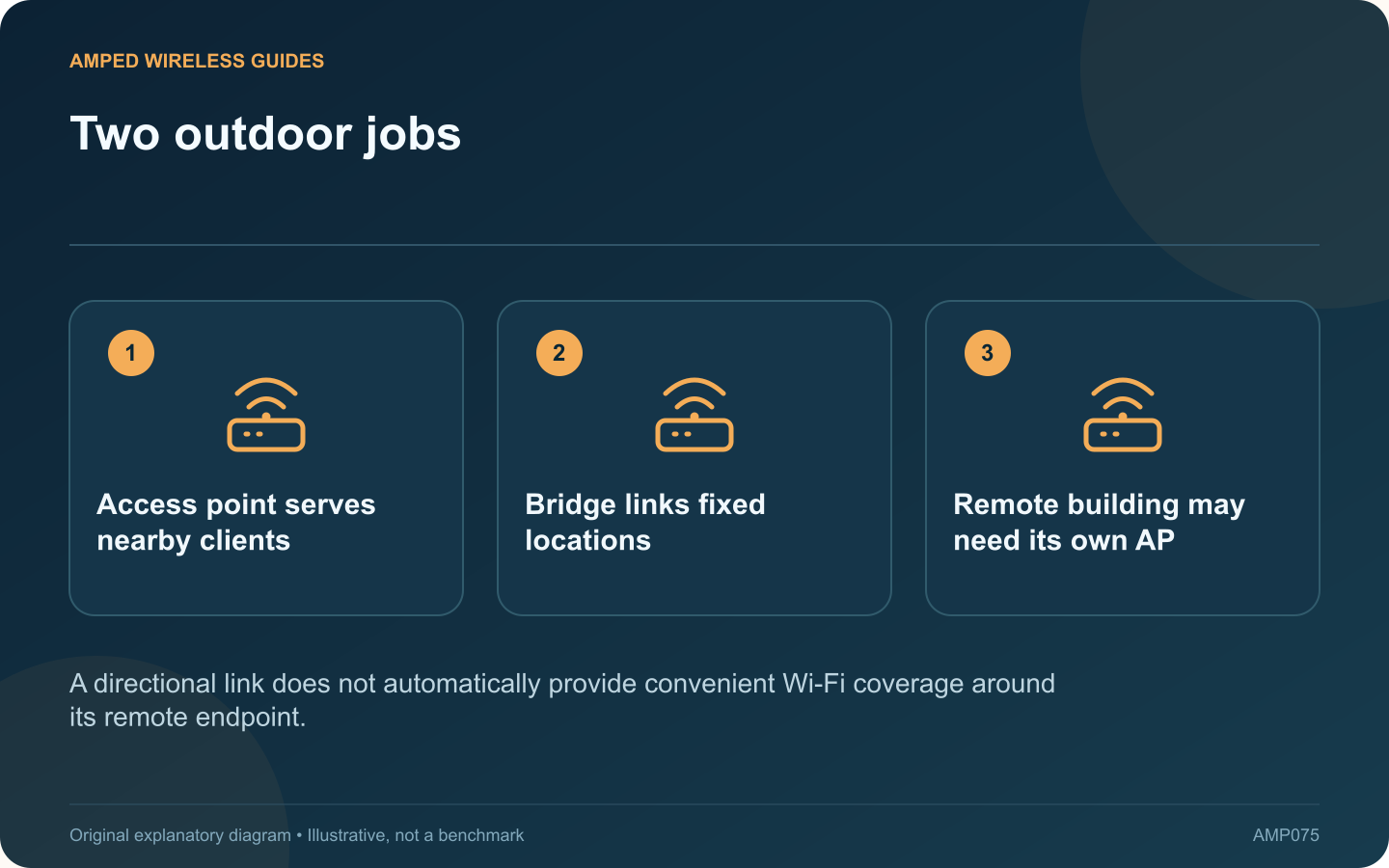1389x868 pixels.
Task: Click the router icon above Bridge links fixed
Action: click(x=694, y=415)
